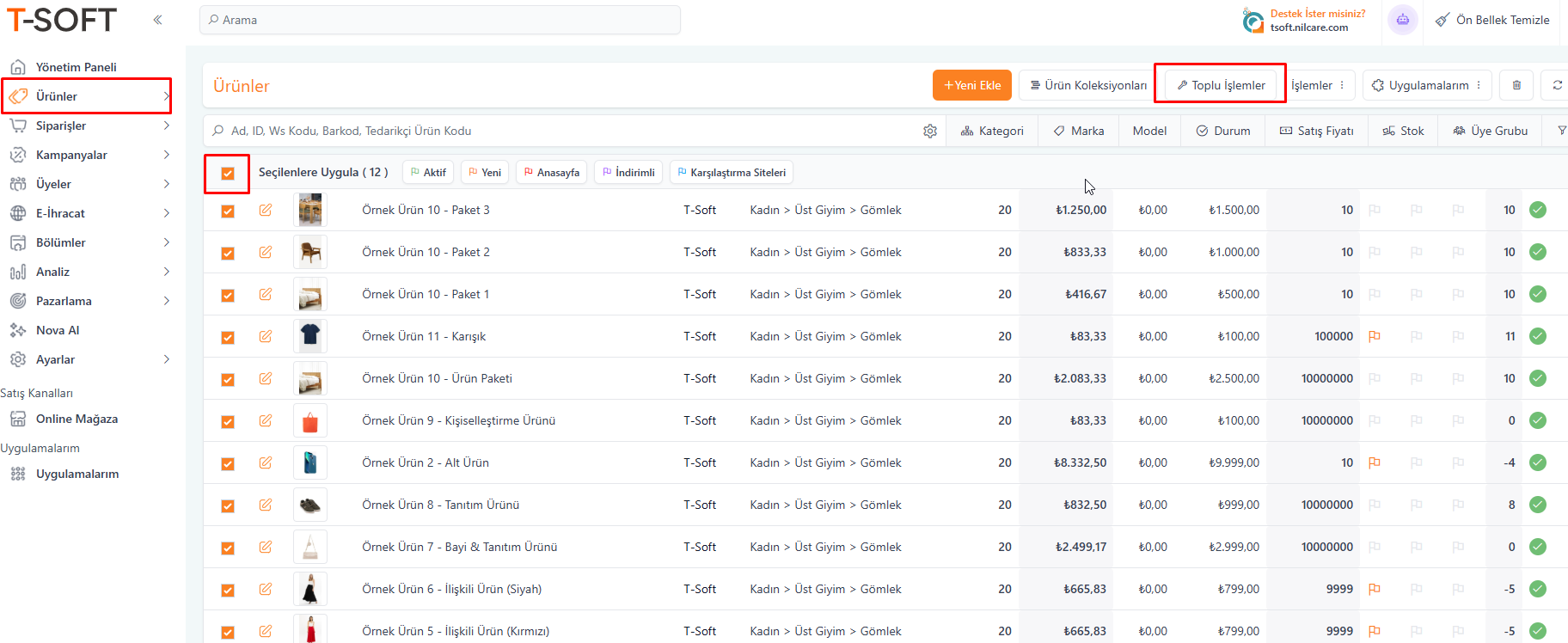The image size is (1568, 643).
Task: Click green status icon for Örnek Ürün 10 - Paket 3
Action: [1538, 210]
